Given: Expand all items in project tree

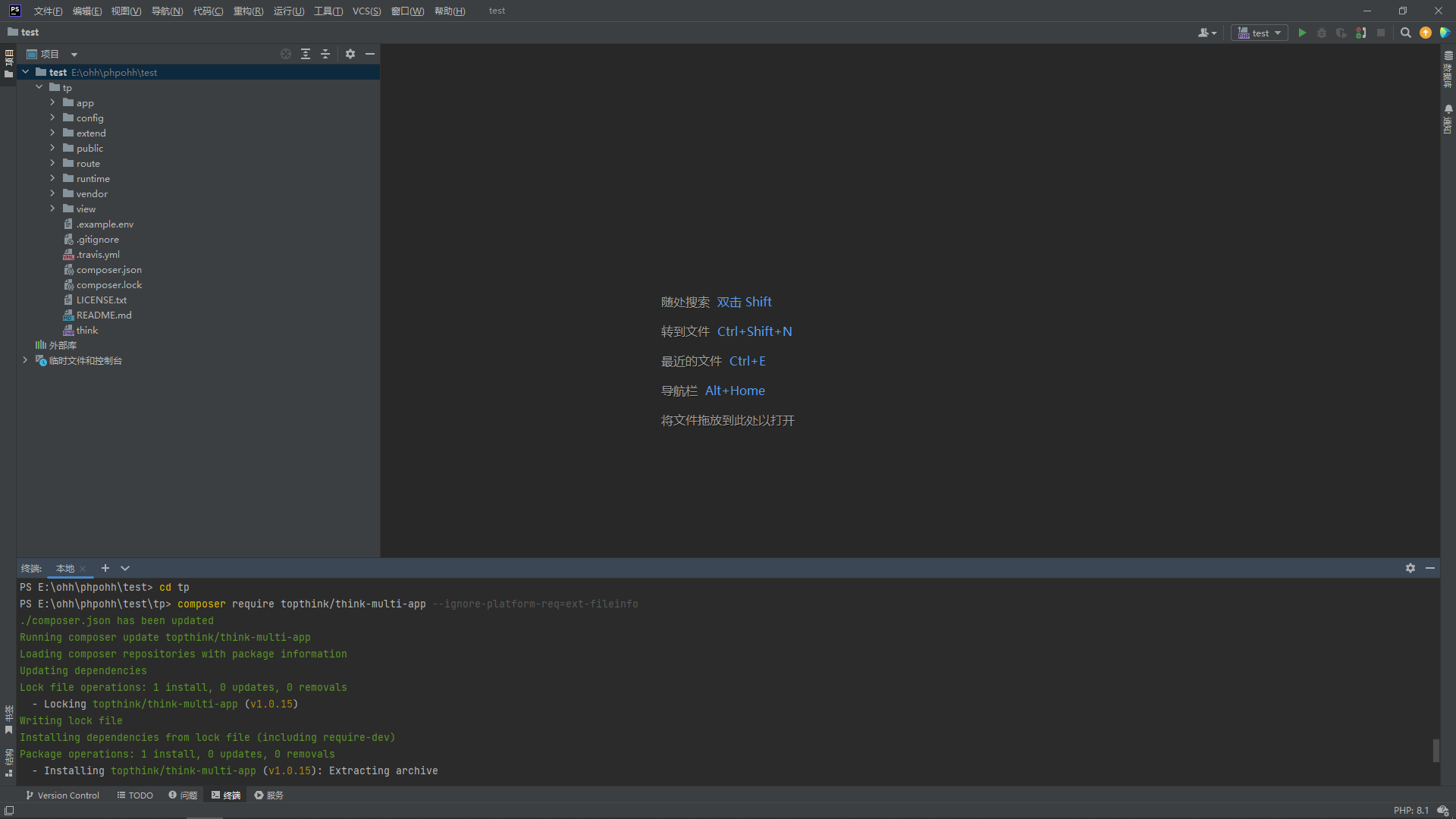Looking at the screenshot, I should [x=306, y=54].
